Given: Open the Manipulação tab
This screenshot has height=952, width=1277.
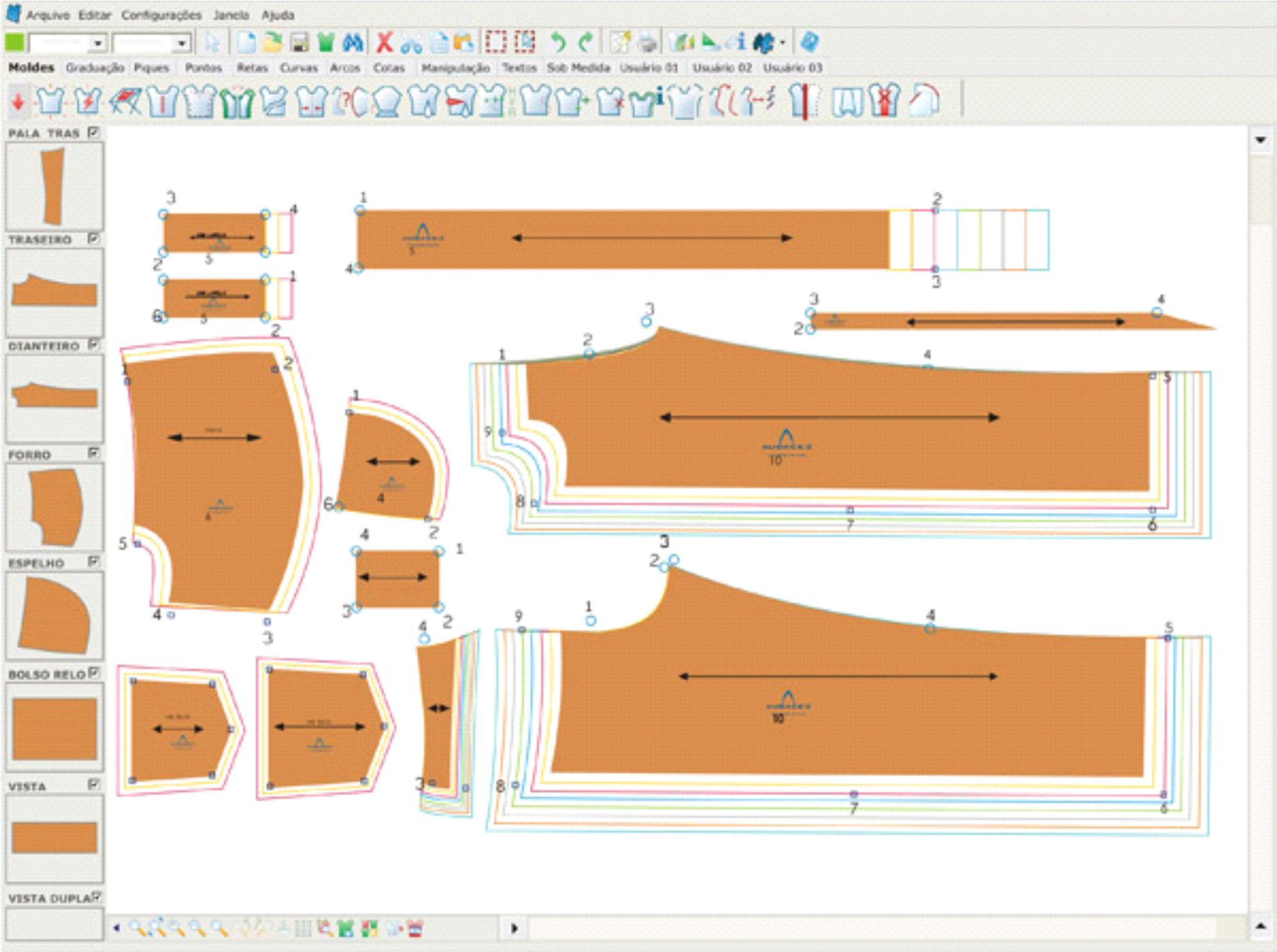Looking at the screenshot, I should click(x=455, y=67).
